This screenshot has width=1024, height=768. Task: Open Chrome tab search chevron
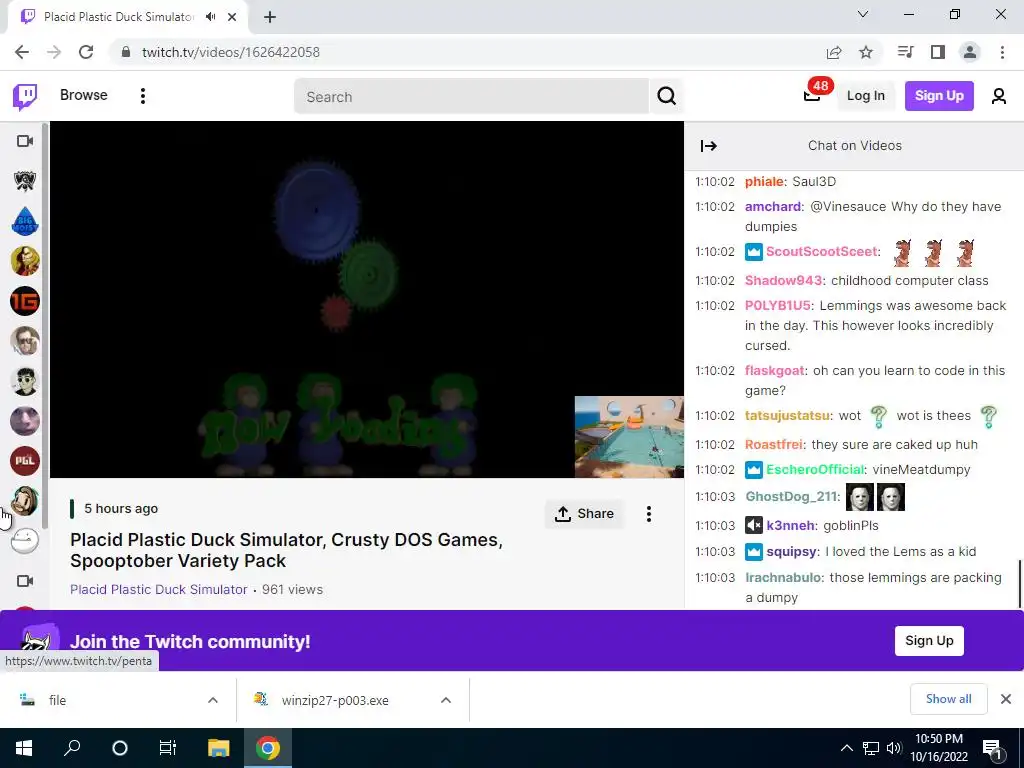863,14
